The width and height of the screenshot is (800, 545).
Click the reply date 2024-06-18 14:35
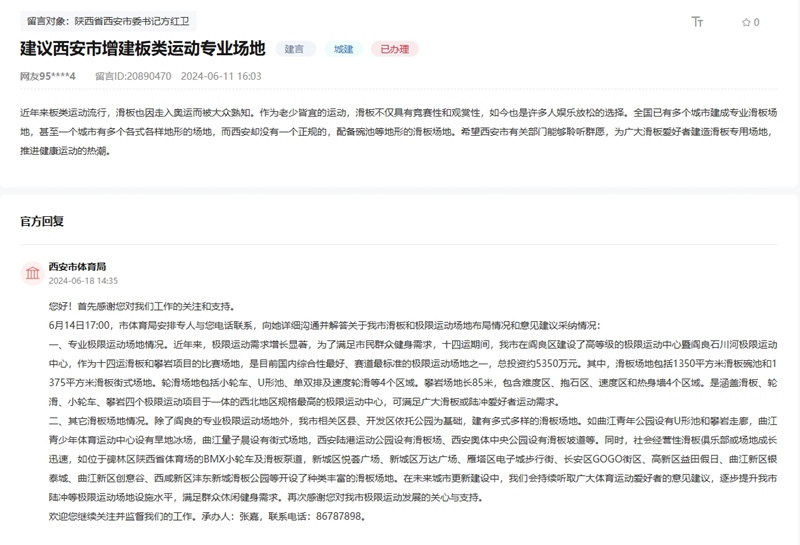point(83,281)
